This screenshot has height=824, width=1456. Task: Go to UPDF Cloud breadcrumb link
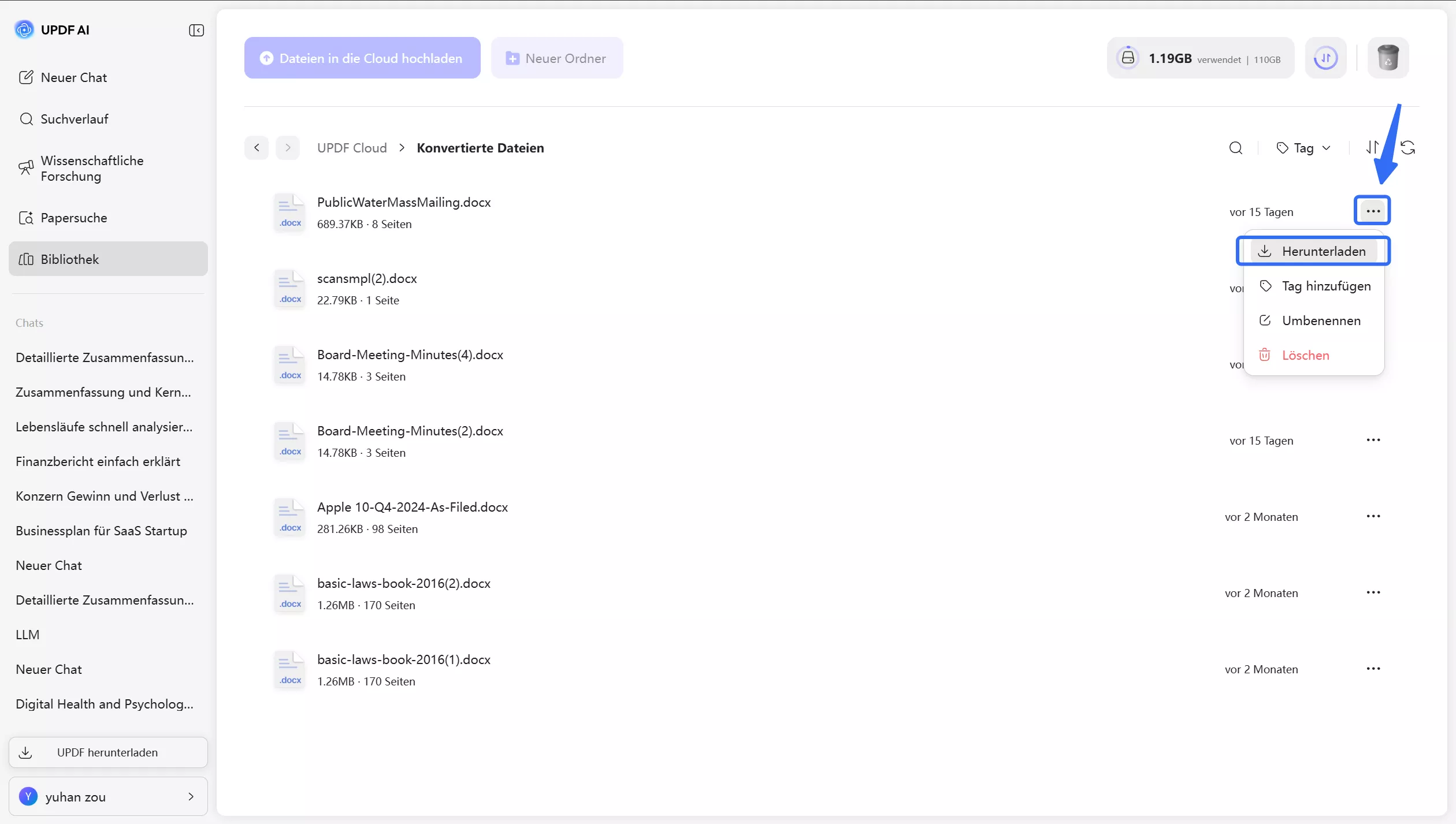[352, 148]
